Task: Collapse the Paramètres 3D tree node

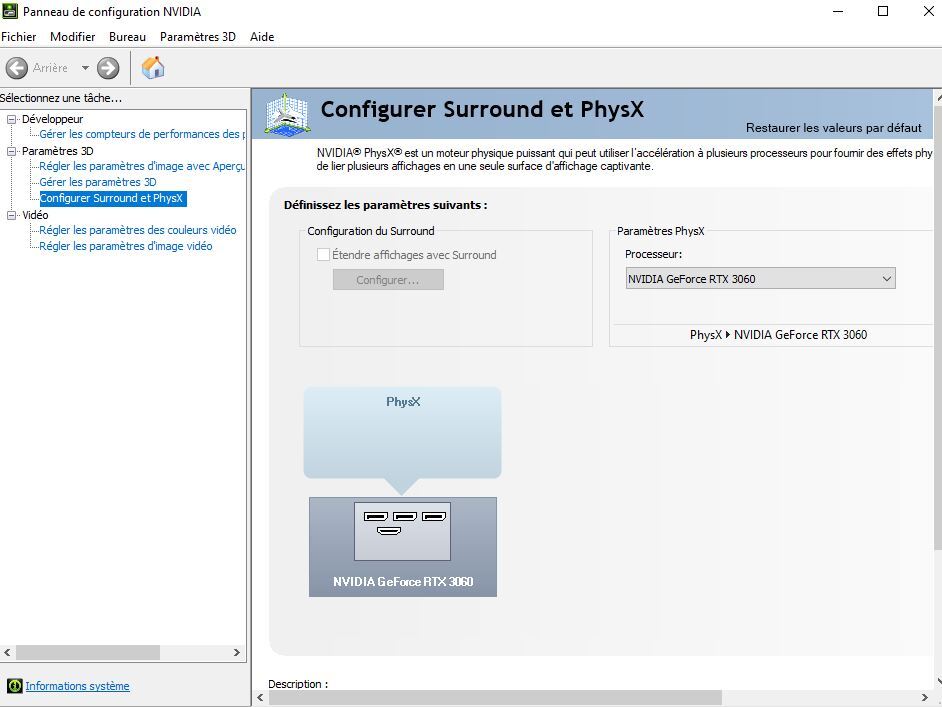Action: [x=11, y=151]
